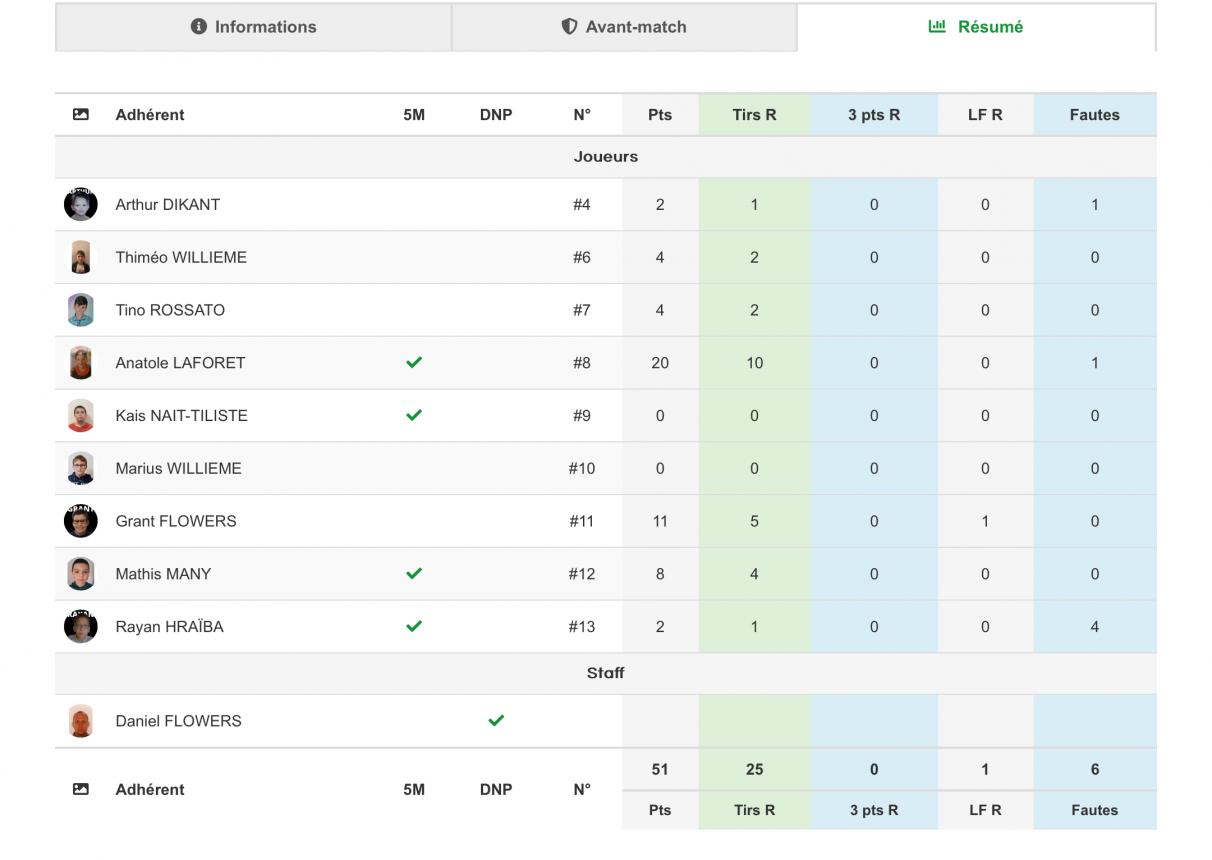Click the Pts column header
This screenshot has height=860, width=1212.
coord(660,115)
